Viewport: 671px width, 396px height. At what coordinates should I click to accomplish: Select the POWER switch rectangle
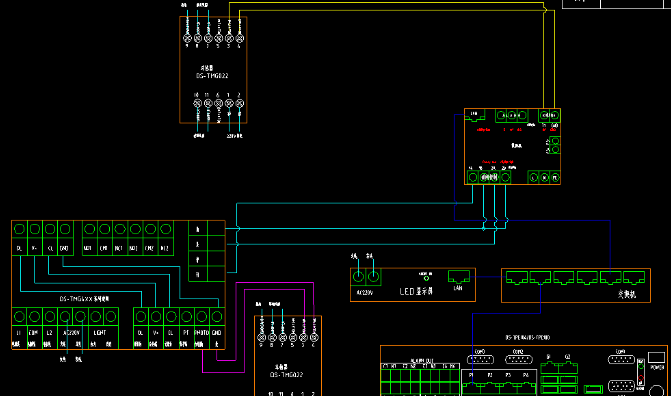click(x=656, y=357)
